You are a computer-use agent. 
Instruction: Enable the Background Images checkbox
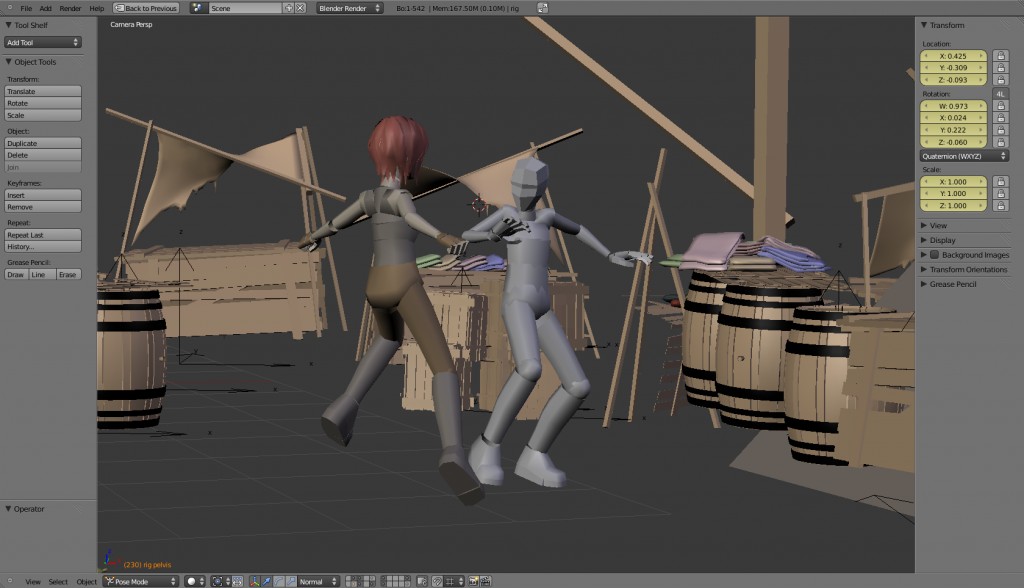pyautogui.click(x=934, y=255)
